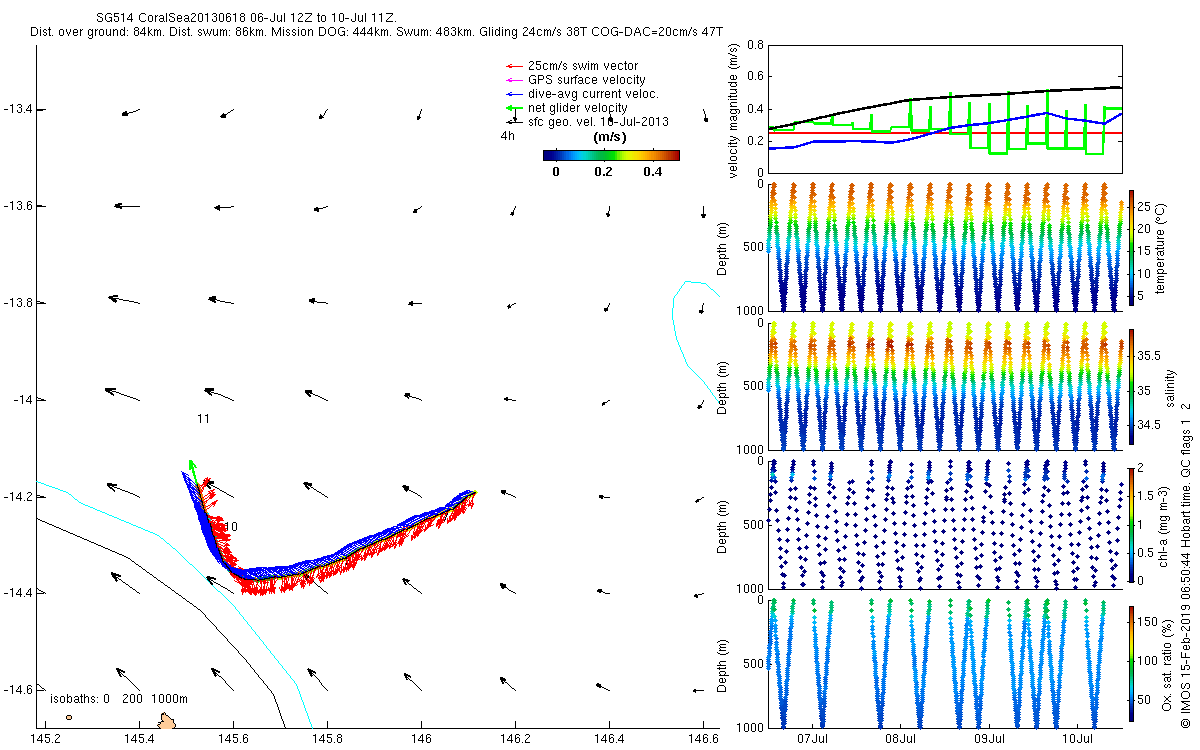
Task: Click latitude tick '-13.4'
Action: point(17,109)
